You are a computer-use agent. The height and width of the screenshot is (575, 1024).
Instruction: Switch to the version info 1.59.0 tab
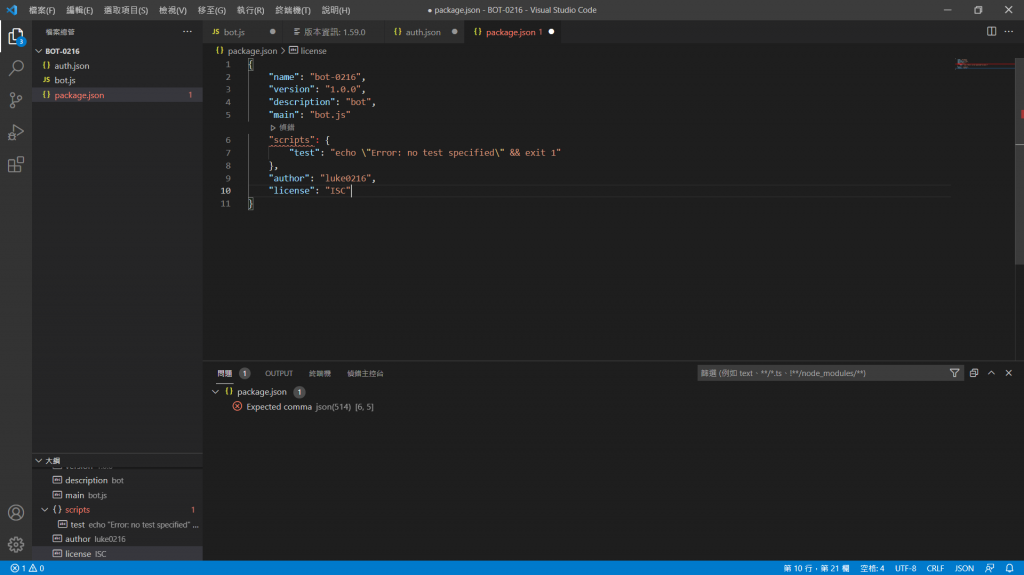334,32
